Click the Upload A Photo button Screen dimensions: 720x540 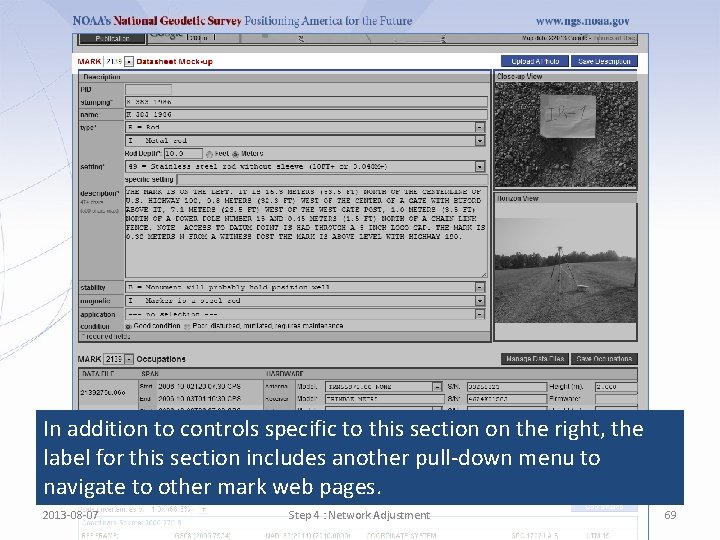534,61
